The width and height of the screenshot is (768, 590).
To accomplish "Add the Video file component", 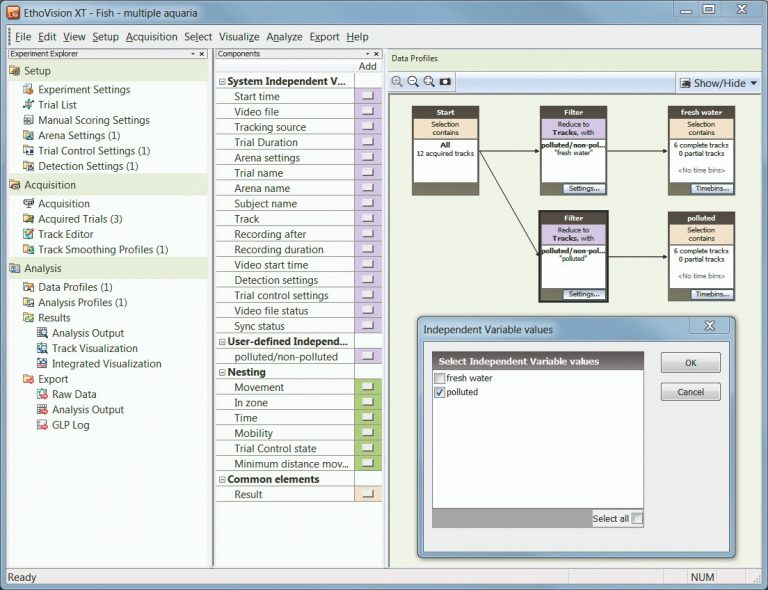I will point(367,111).
